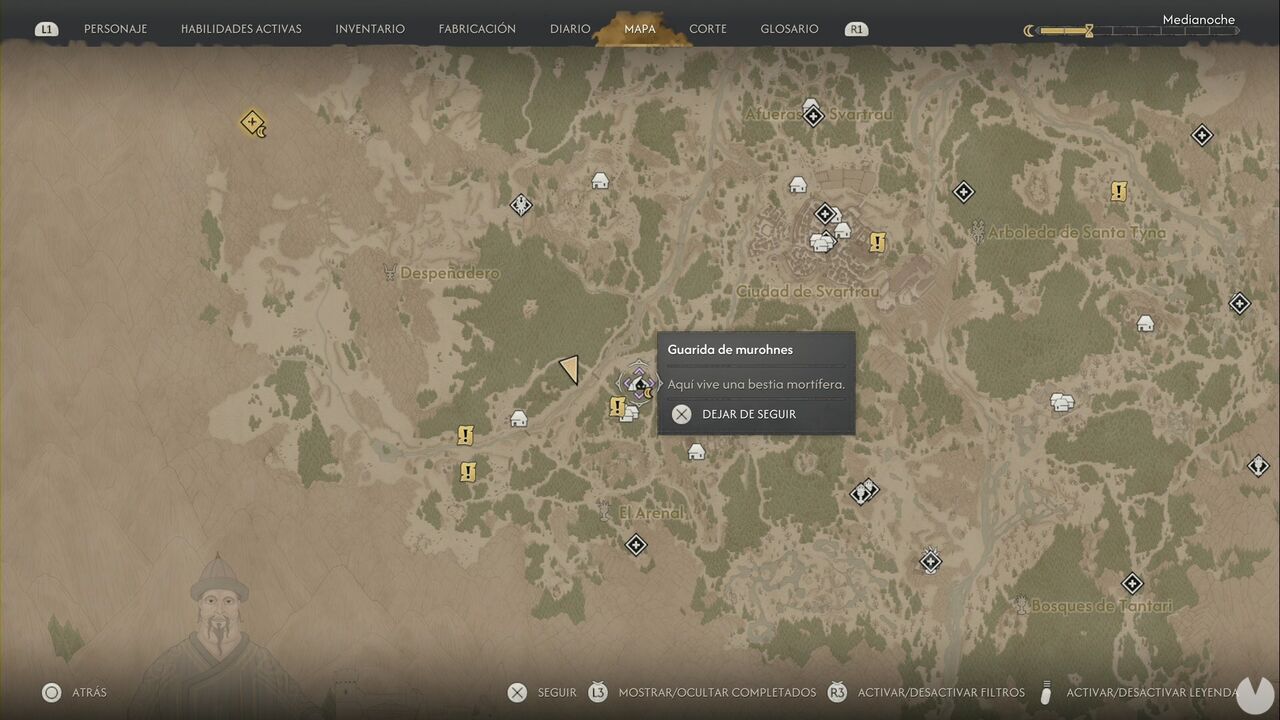
Task: Select the diamond marker just below El Arenal
Action: click(635, 545)
